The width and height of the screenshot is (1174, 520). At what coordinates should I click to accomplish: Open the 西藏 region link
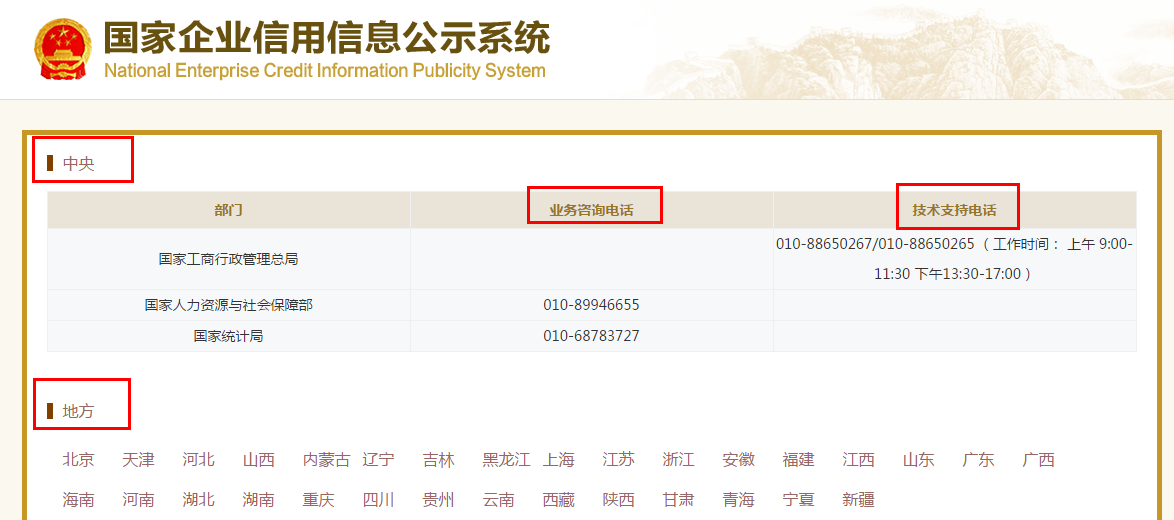[559, 499]
